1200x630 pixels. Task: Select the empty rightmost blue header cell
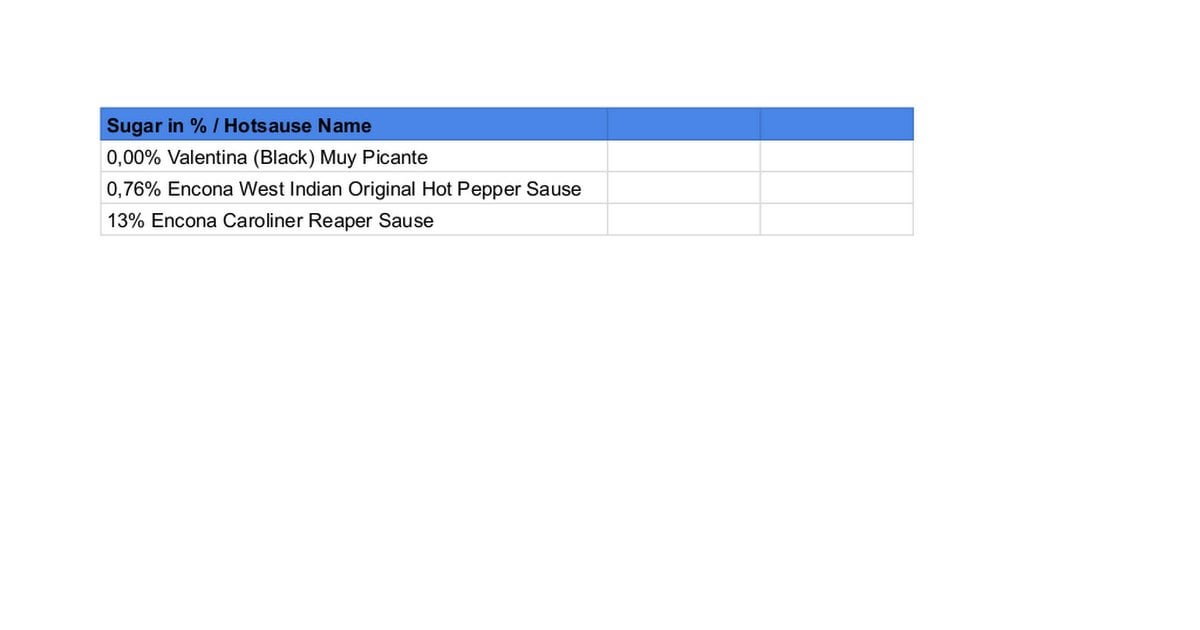click(x=836, y=125)
